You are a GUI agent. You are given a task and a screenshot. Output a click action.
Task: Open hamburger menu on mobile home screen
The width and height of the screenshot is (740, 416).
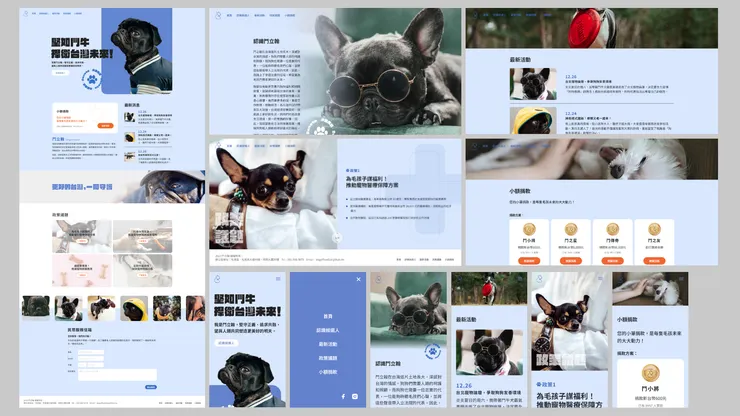(278, 279)
